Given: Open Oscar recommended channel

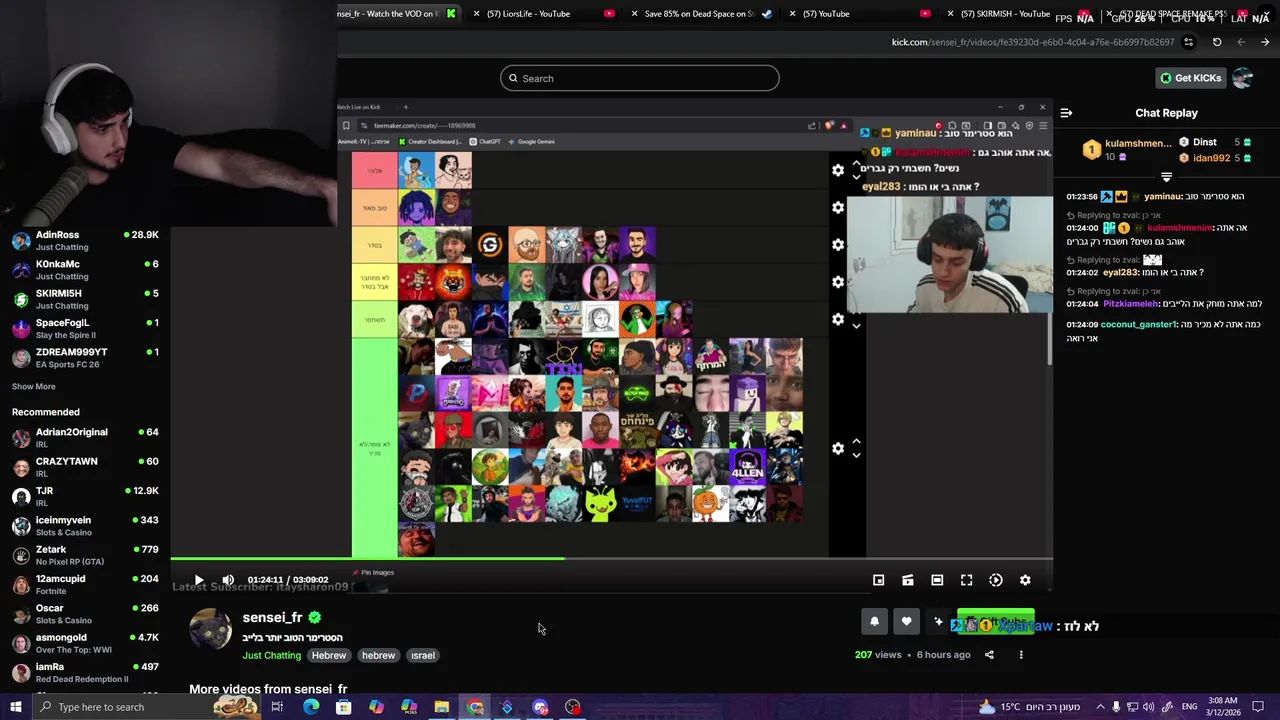Looking at the screenshot, I should point(85,614).
